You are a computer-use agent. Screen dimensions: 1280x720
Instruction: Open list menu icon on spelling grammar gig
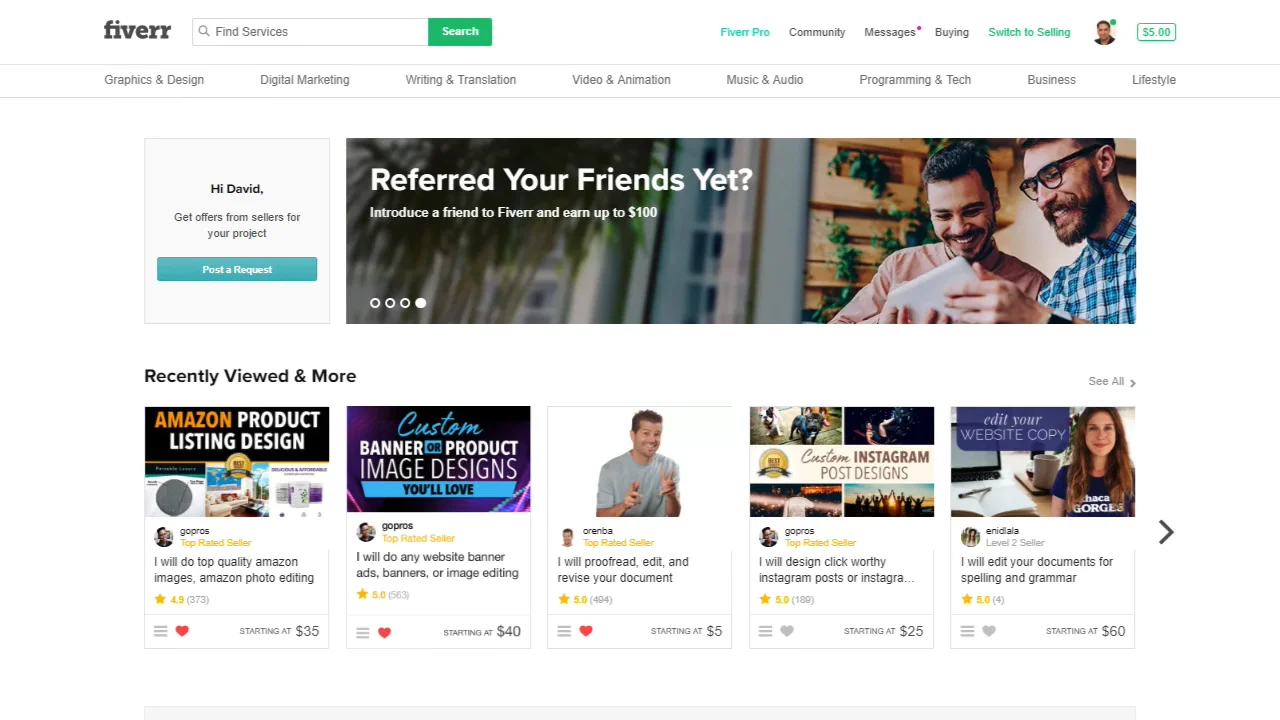click(x=967, y=631)
